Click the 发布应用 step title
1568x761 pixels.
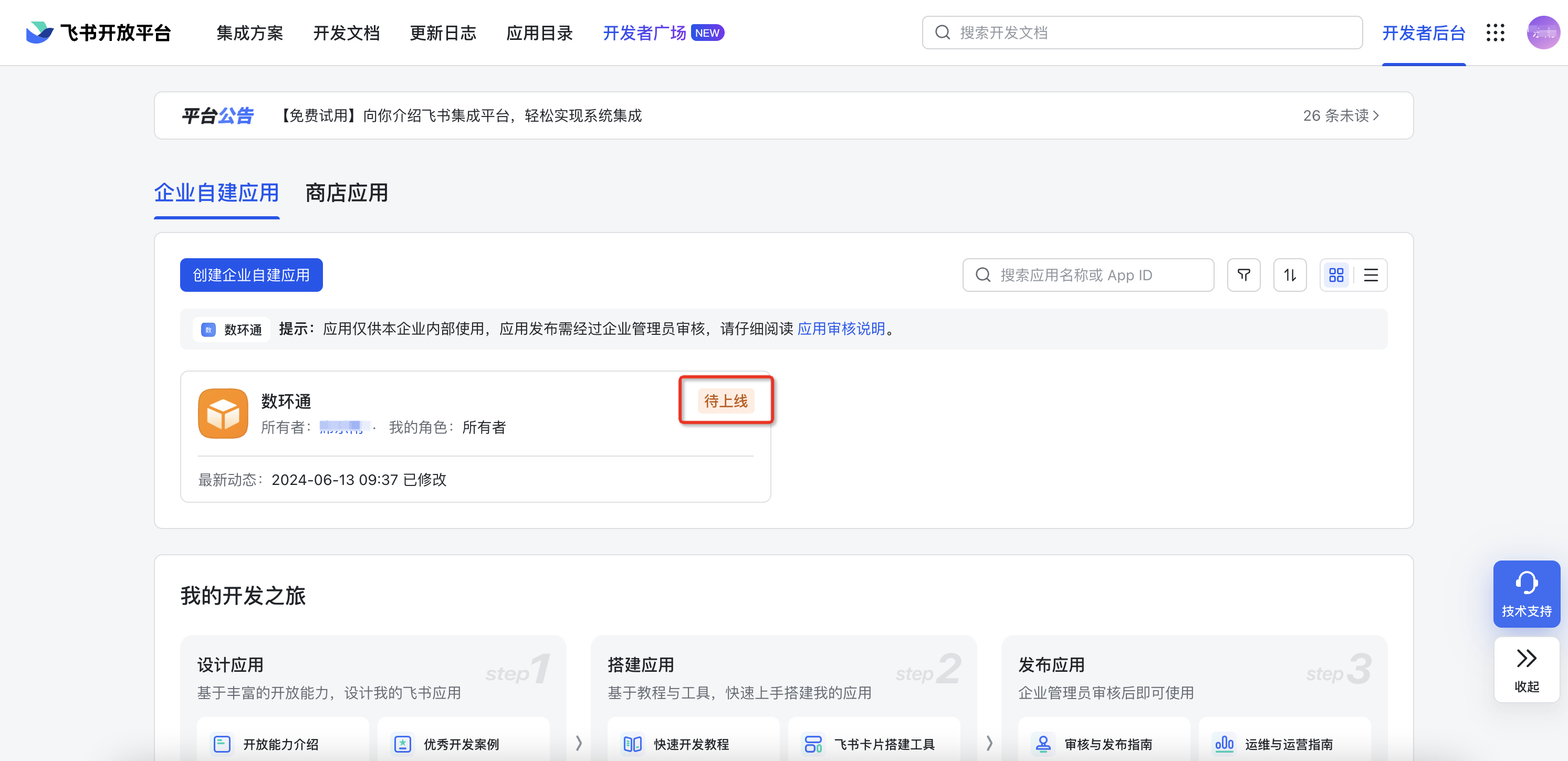(1051, 665)
